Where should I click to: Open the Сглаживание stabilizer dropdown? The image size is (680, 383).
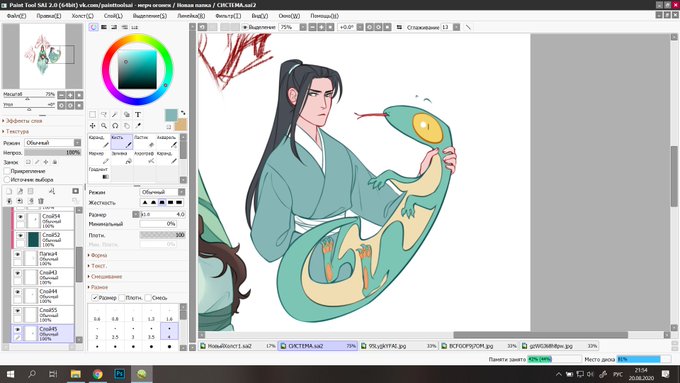(456, 27)
